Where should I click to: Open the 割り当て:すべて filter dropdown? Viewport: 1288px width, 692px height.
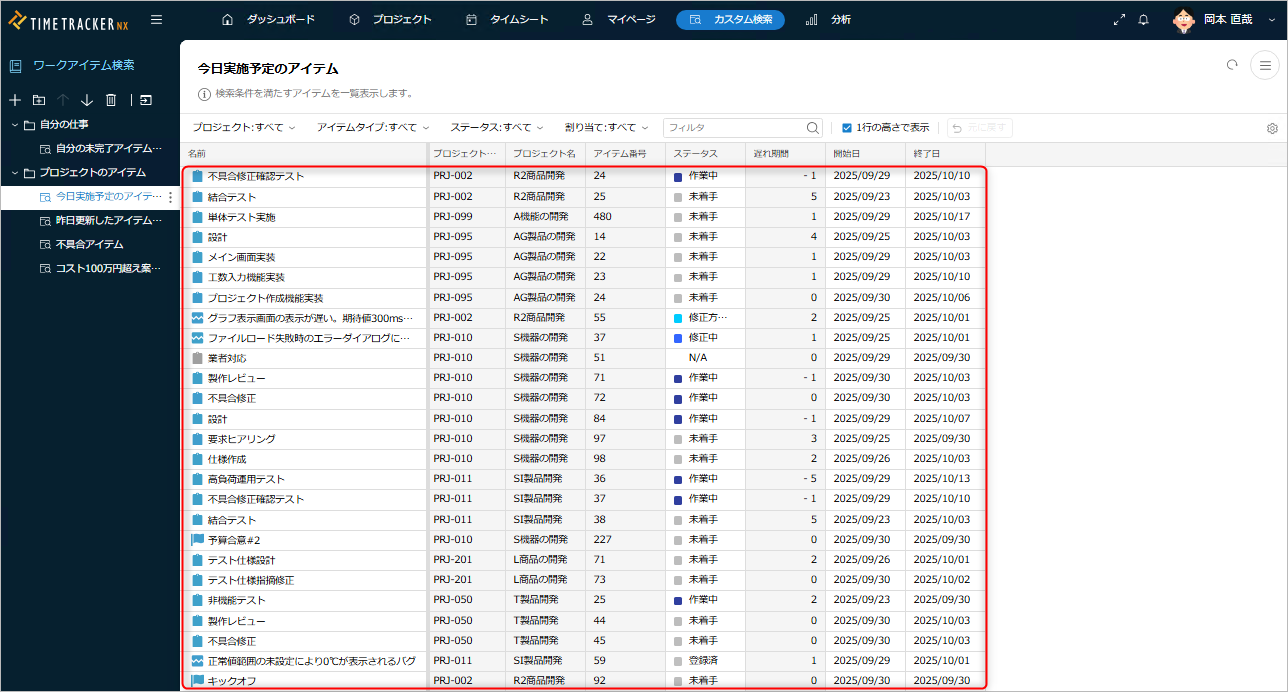(606, 128)
